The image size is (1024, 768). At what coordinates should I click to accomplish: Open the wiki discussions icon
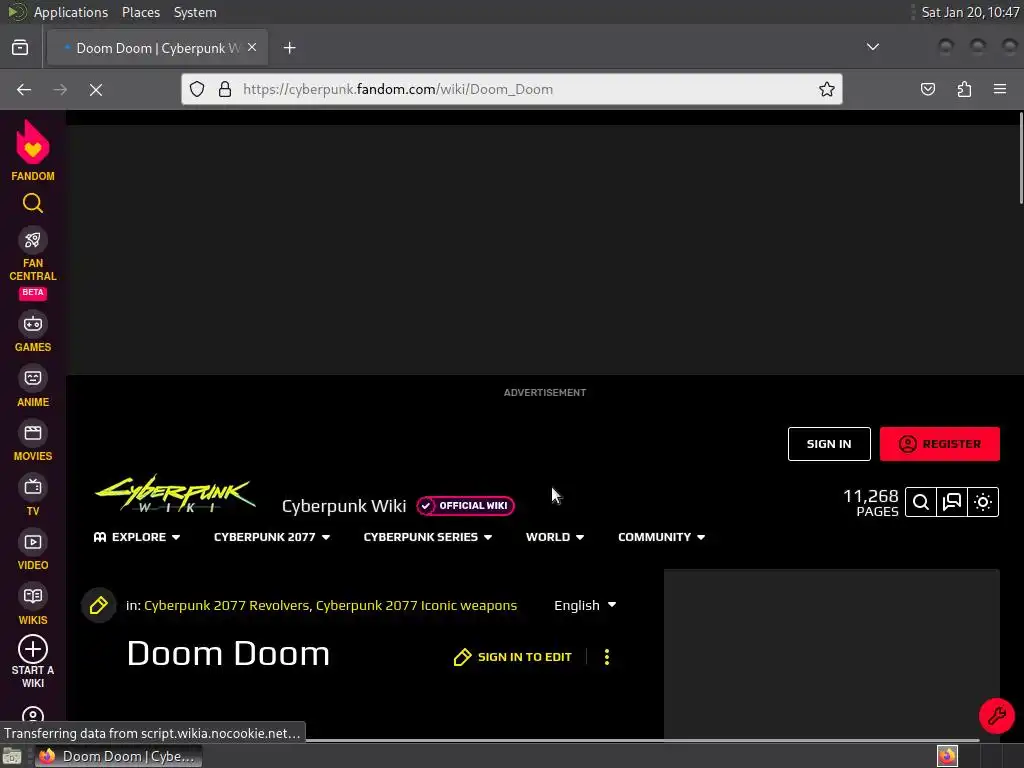[x=952, y=502]
